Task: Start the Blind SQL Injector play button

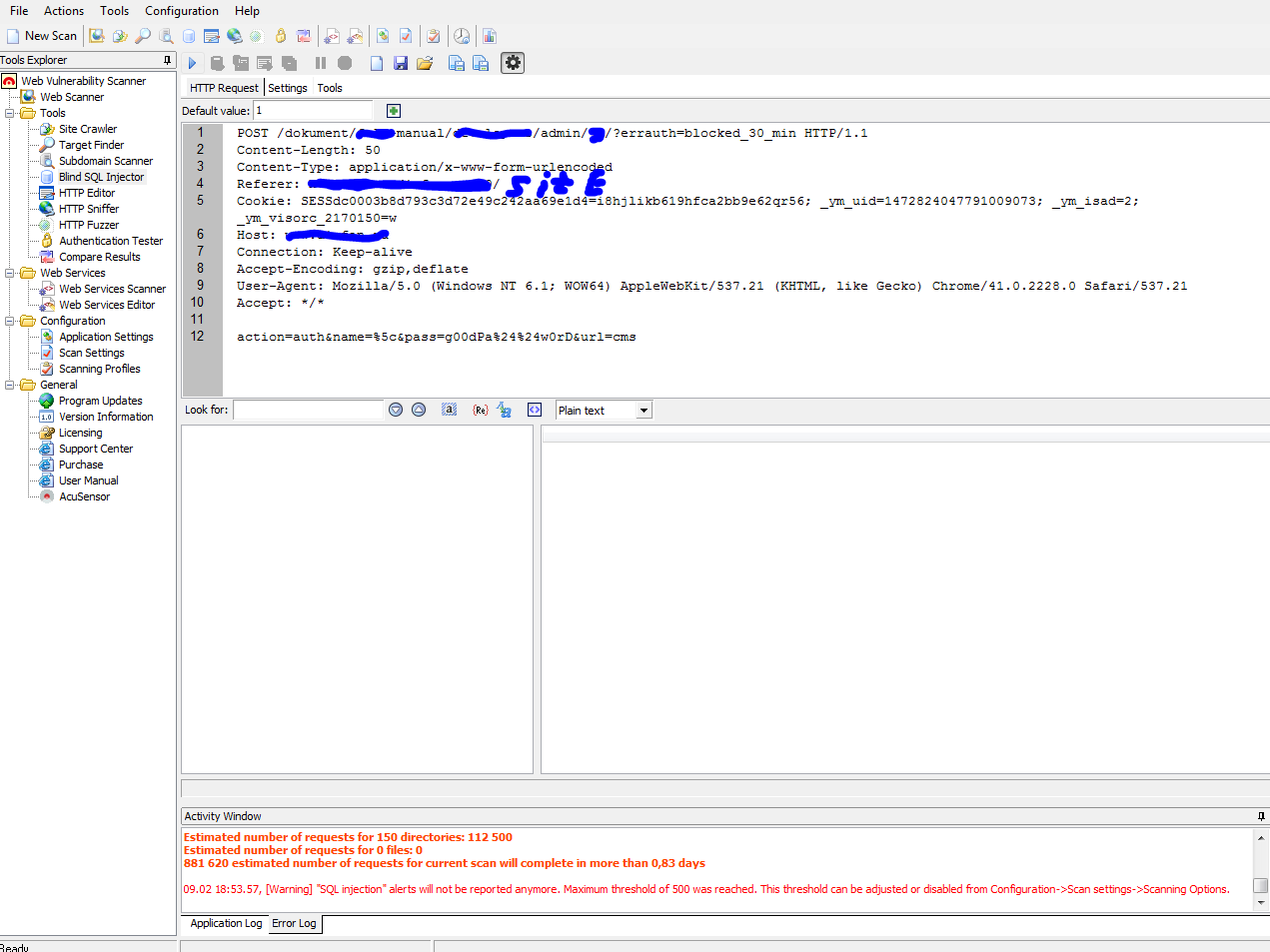Action: [x=192, y=63]
